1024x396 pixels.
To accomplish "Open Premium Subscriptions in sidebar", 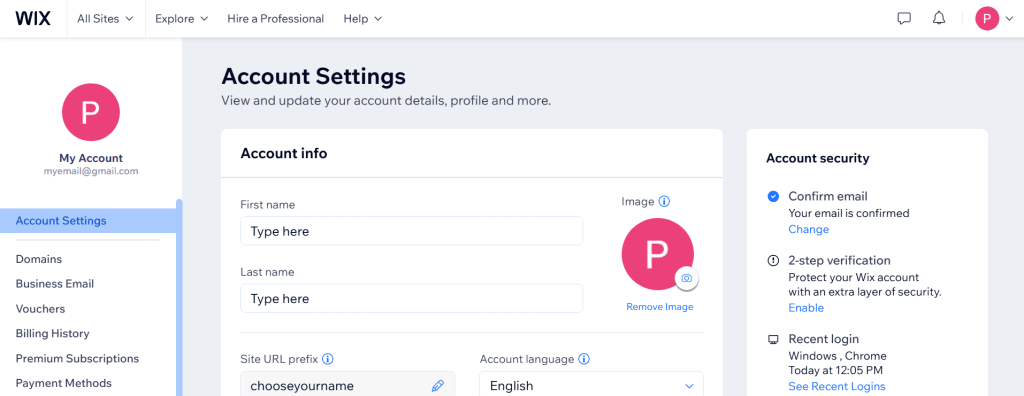I will click(77, 358).
